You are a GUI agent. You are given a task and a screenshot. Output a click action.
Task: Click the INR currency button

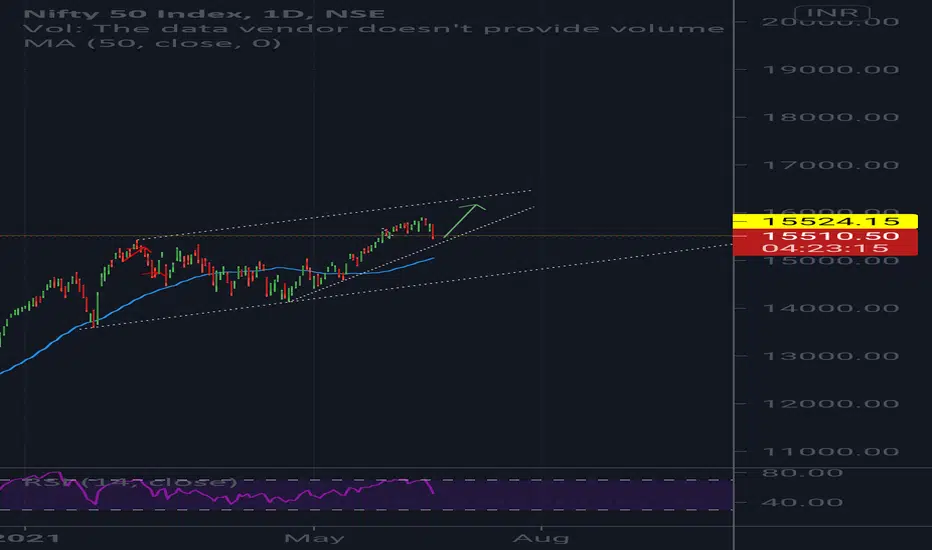point(832,13)
